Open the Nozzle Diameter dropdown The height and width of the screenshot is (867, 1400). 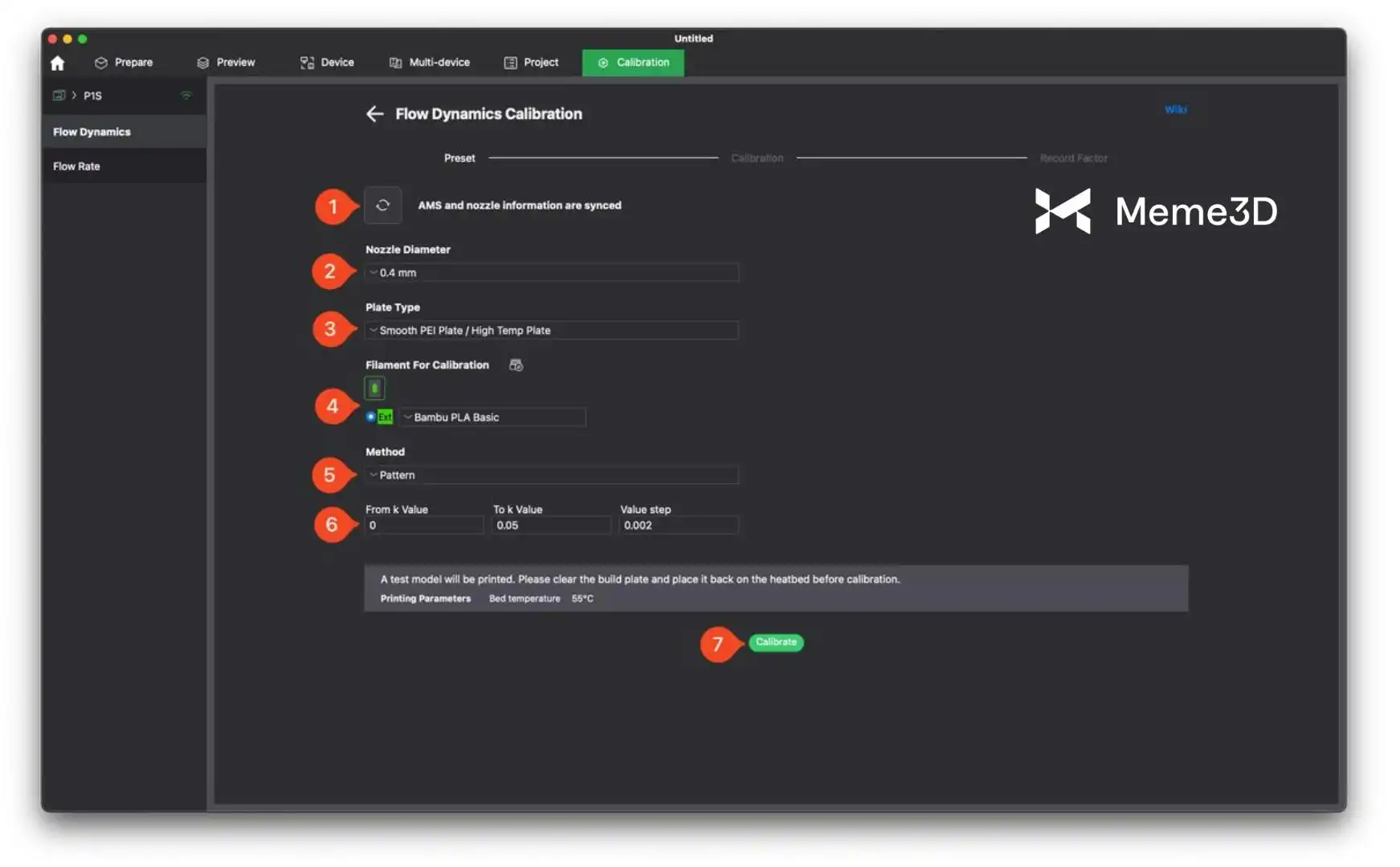[551, 273]
